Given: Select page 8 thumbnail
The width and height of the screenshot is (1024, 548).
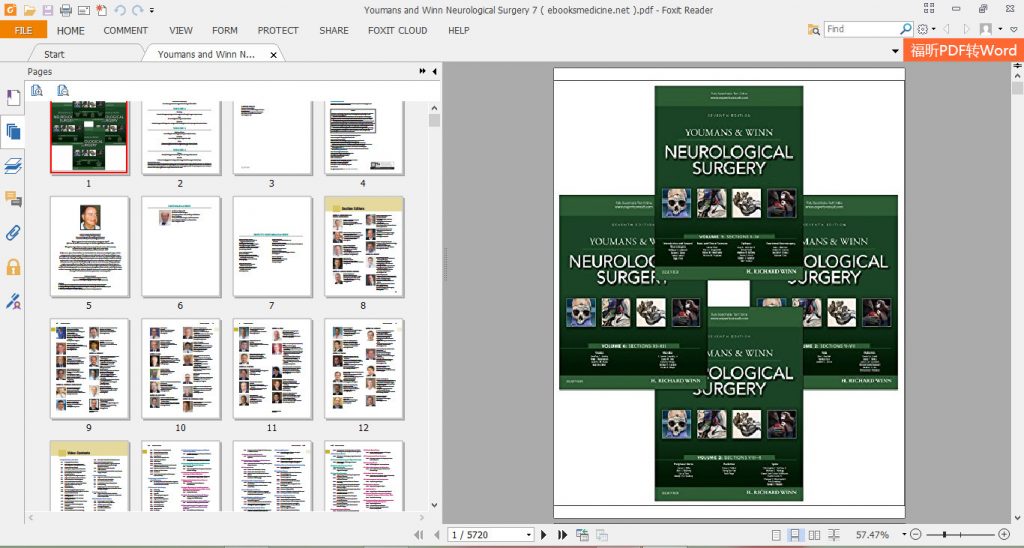Looking at the screenshot, I should click(x=364, y=247).
